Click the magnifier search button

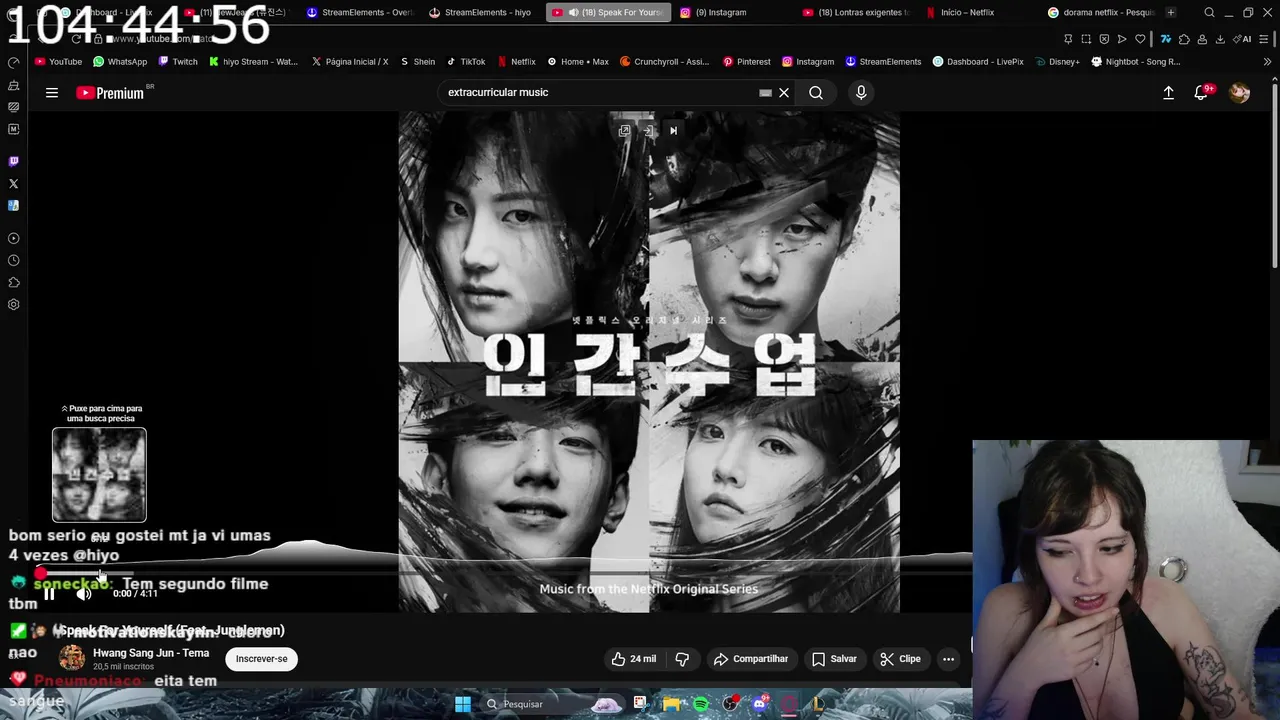pyautogui.click(x=816, y=93)
